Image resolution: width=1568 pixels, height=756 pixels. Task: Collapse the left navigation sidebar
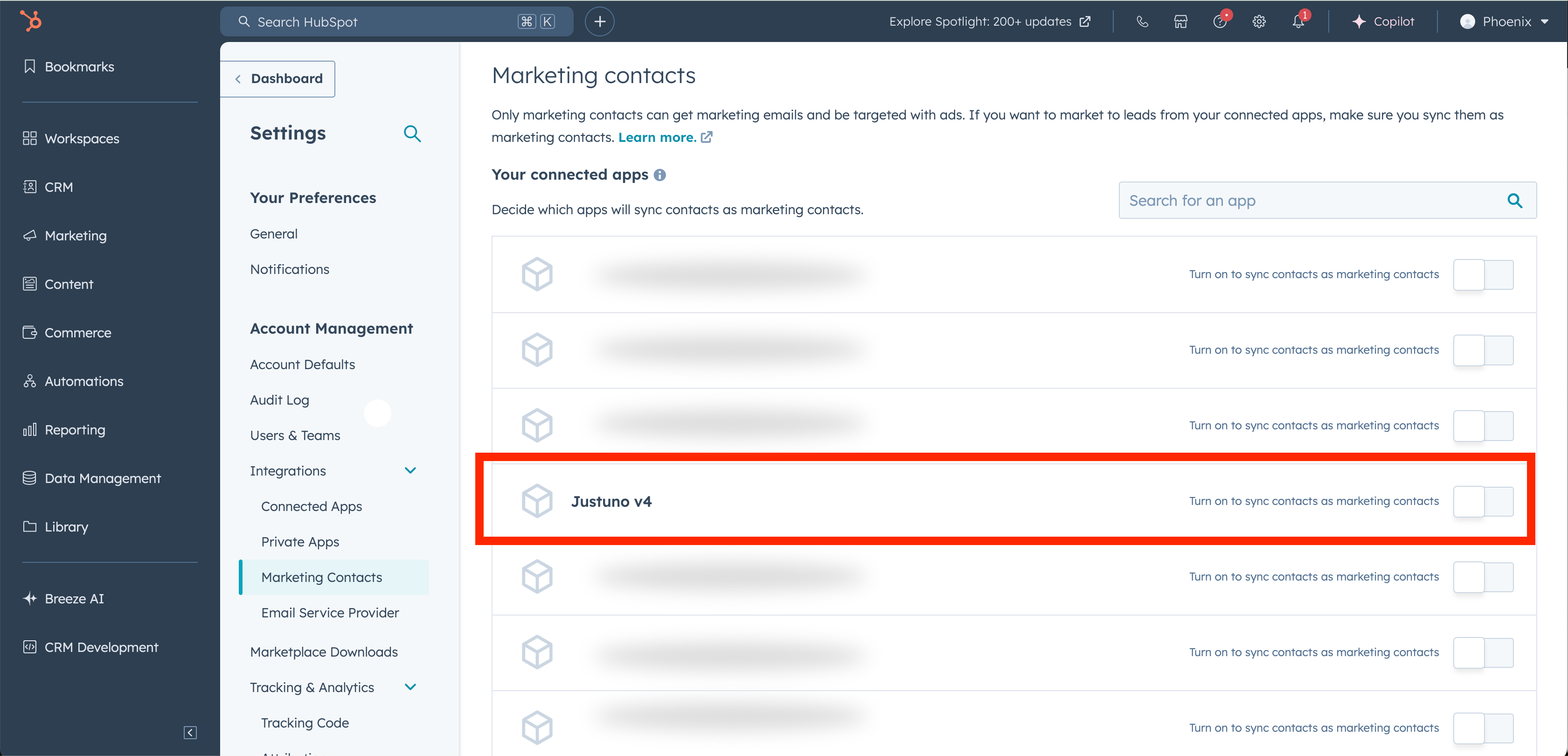click(190, 732)
